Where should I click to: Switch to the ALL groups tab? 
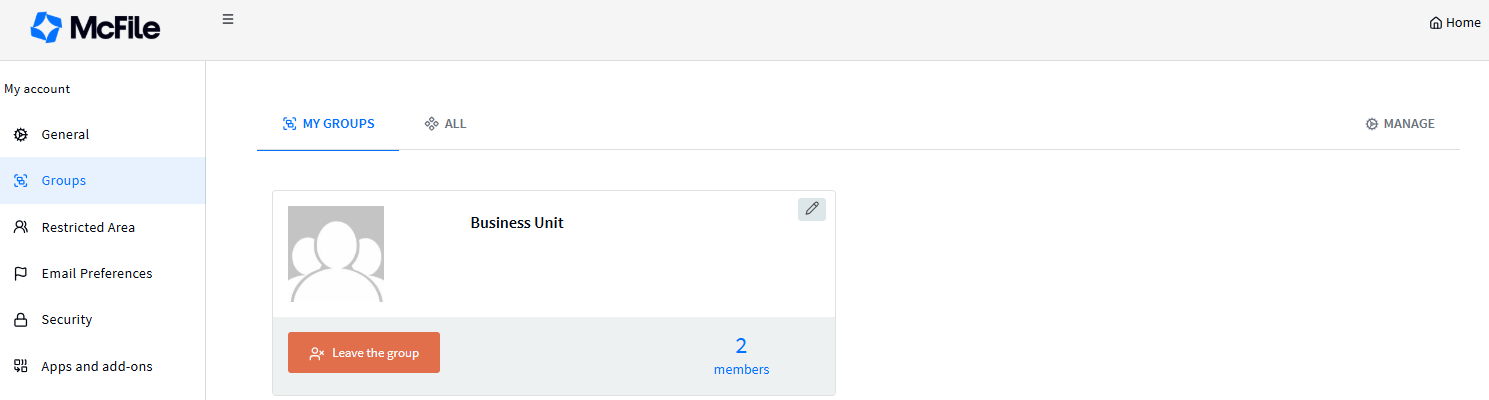445,124
